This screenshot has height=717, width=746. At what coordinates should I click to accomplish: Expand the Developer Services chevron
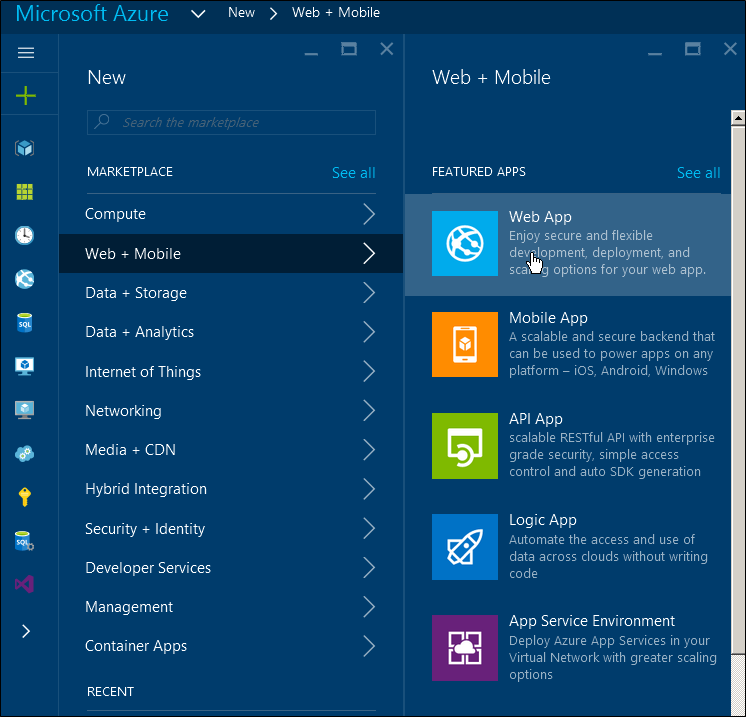(369, 568)
